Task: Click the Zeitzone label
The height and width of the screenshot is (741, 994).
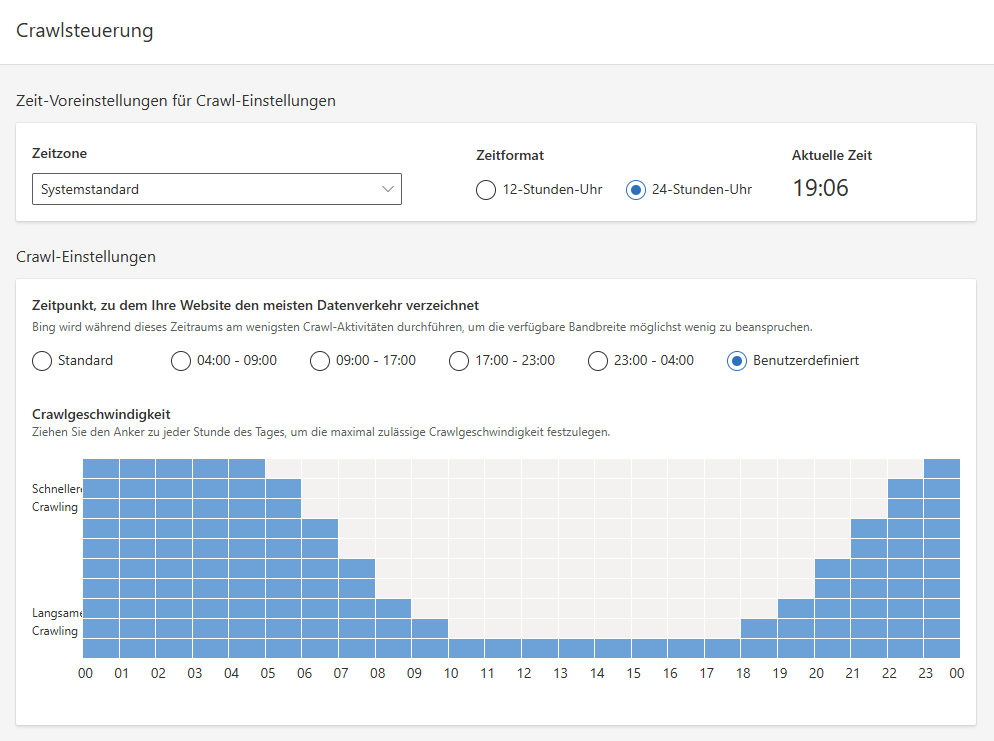Action: [x=60, y=153]
